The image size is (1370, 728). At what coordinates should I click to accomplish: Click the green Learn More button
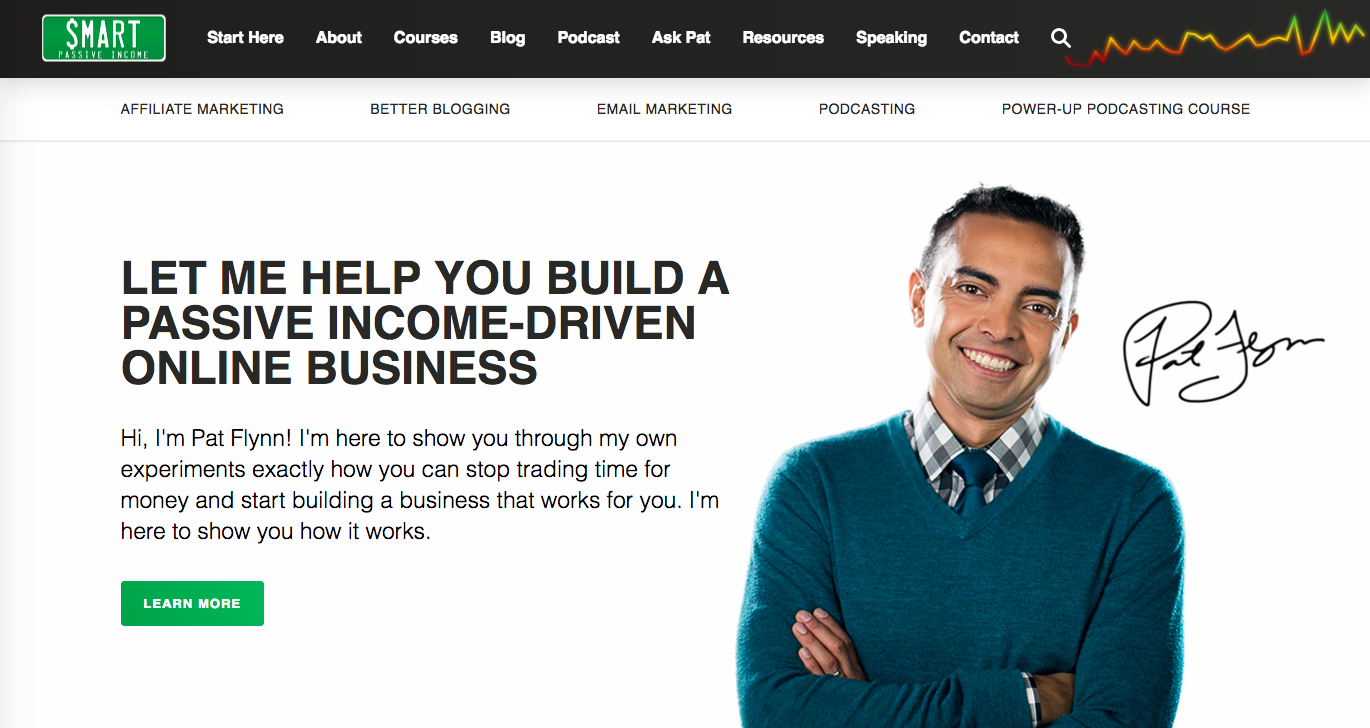192,604
